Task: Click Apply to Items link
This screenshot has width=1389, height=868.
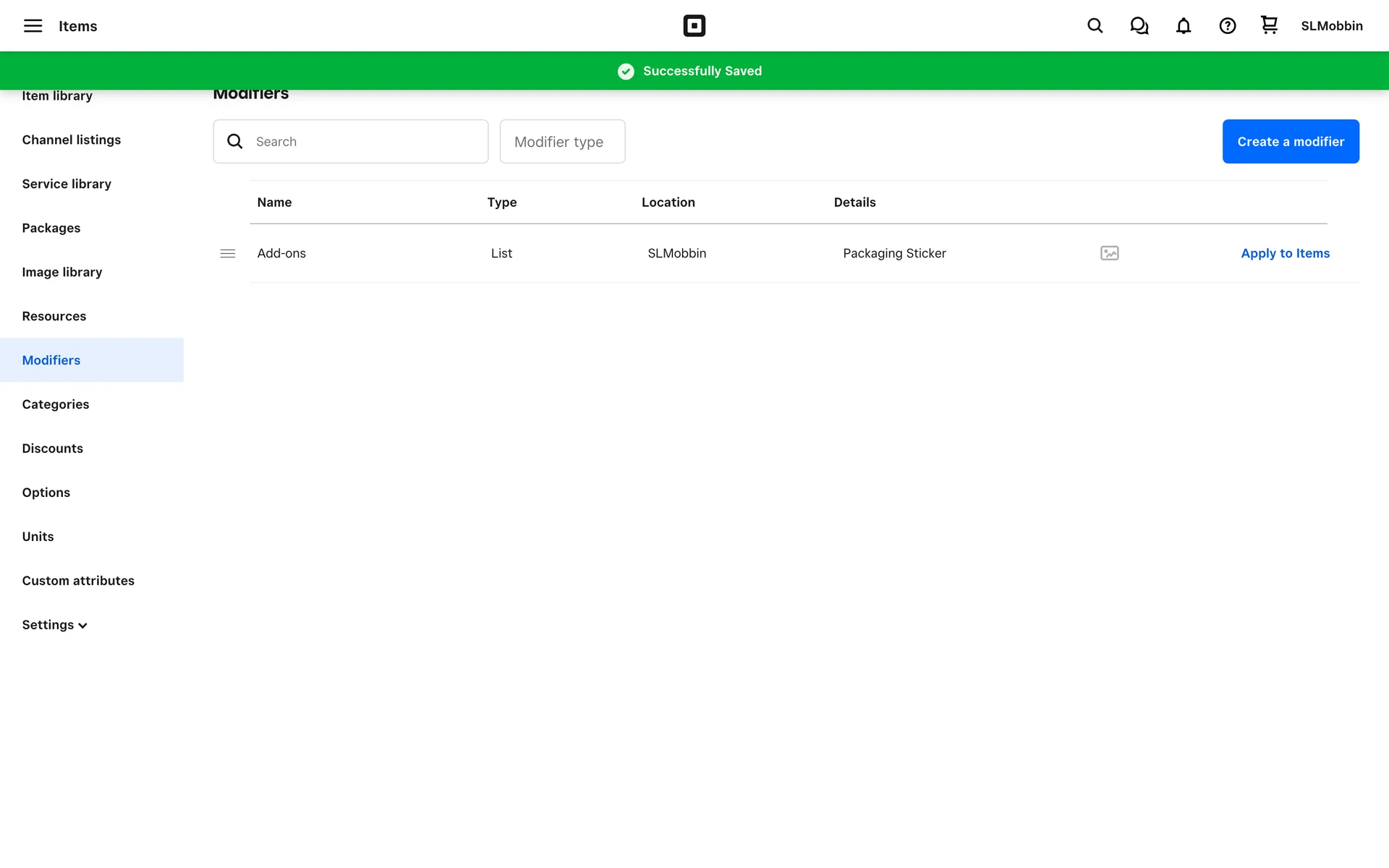Action: 1285,253
